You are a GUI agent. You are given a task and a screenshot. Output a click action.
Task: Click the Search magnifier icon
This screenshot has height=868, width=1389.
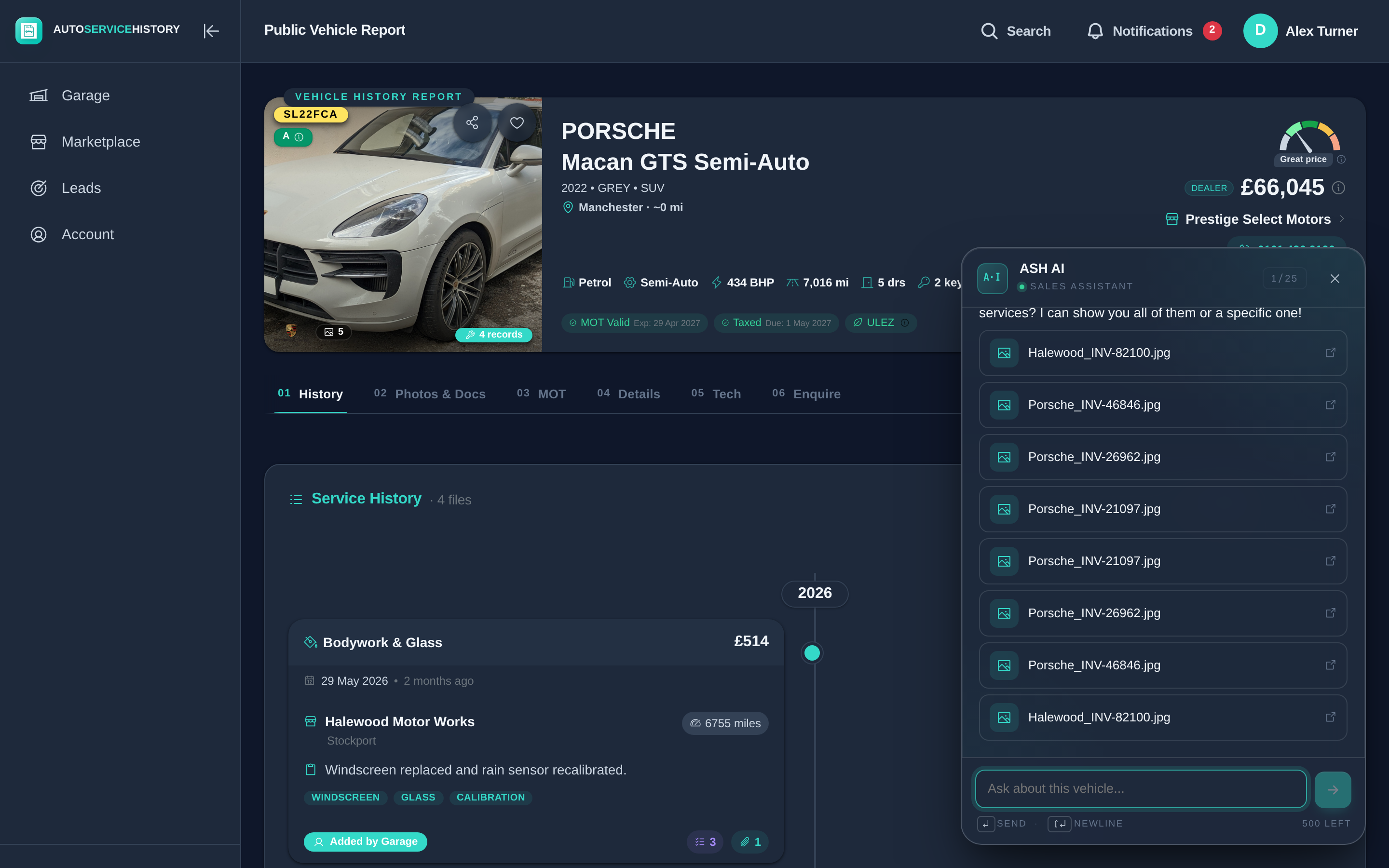(x=989, y=31)
